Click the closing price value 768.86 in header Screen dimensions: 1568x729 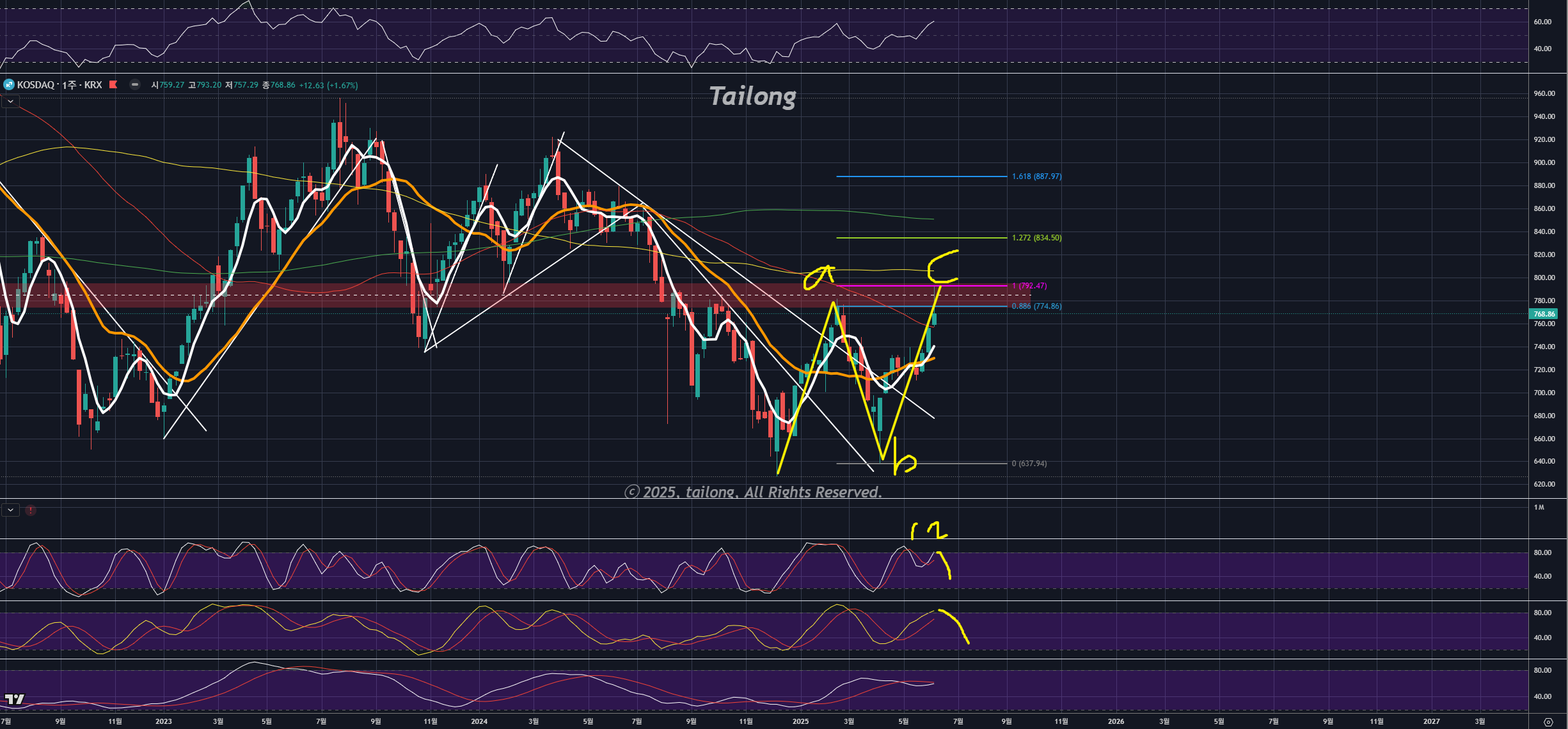pos(283,85)
